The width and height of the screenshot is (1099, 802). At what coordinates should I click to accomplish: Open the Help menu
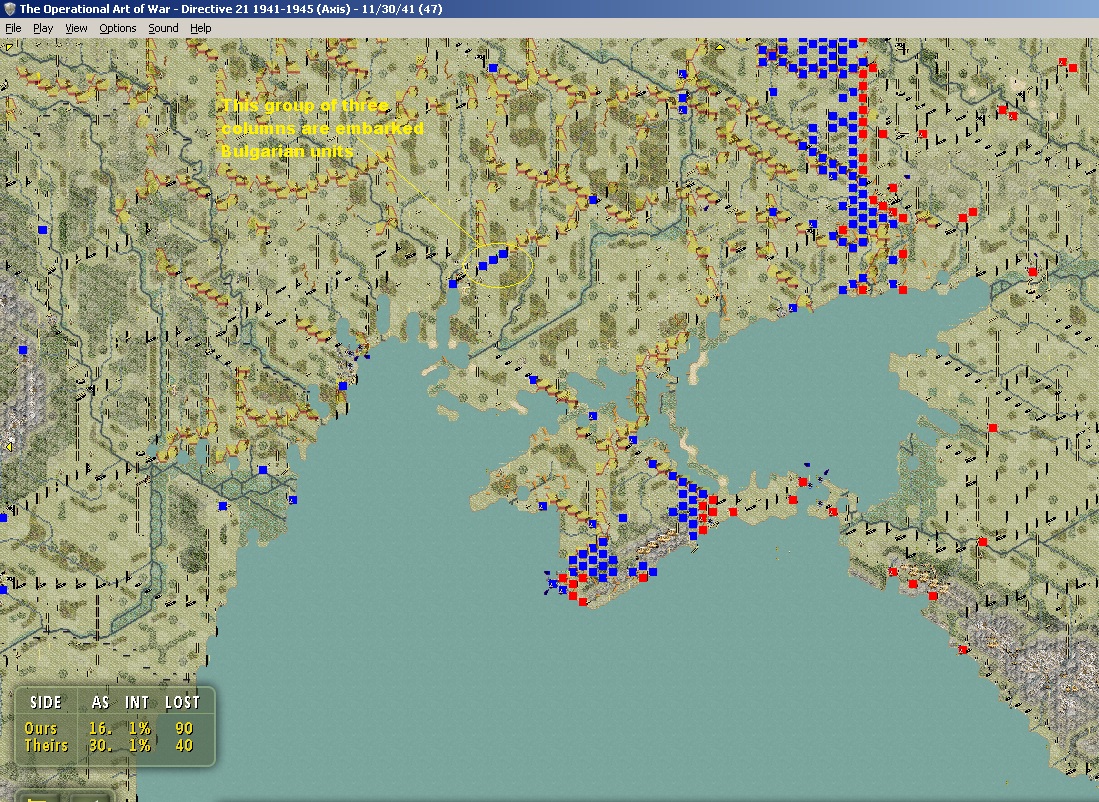200,28
